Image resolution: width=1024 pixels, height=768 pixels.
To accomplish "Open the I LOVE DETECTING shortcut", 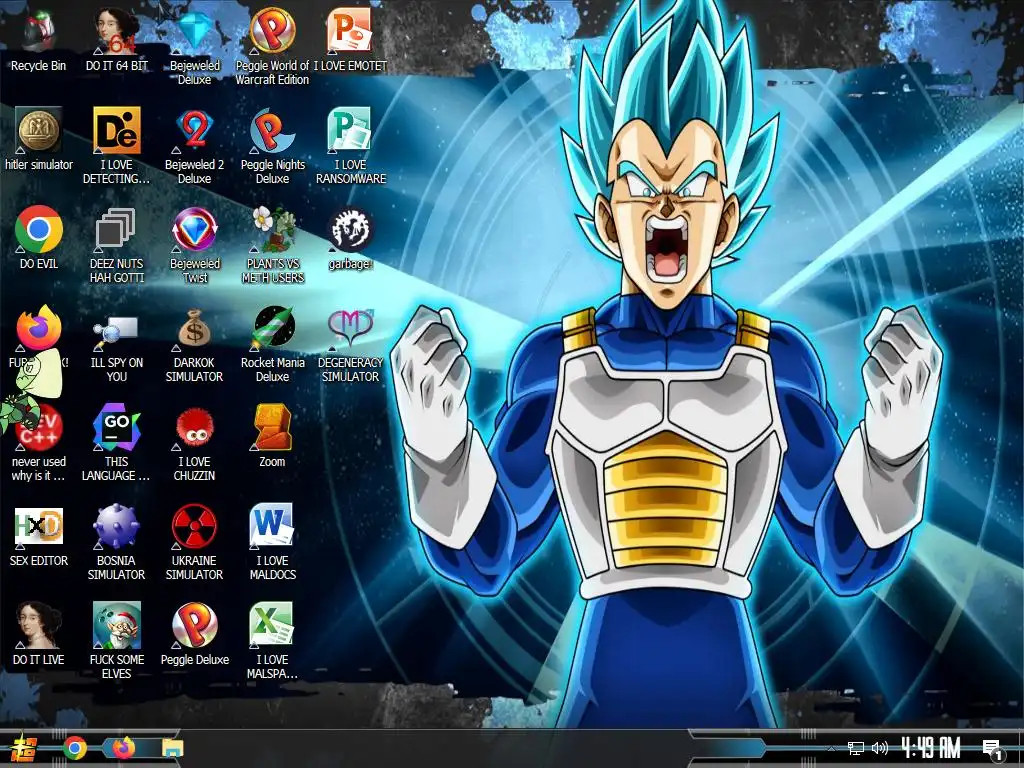I will click(x=117, y=145).
